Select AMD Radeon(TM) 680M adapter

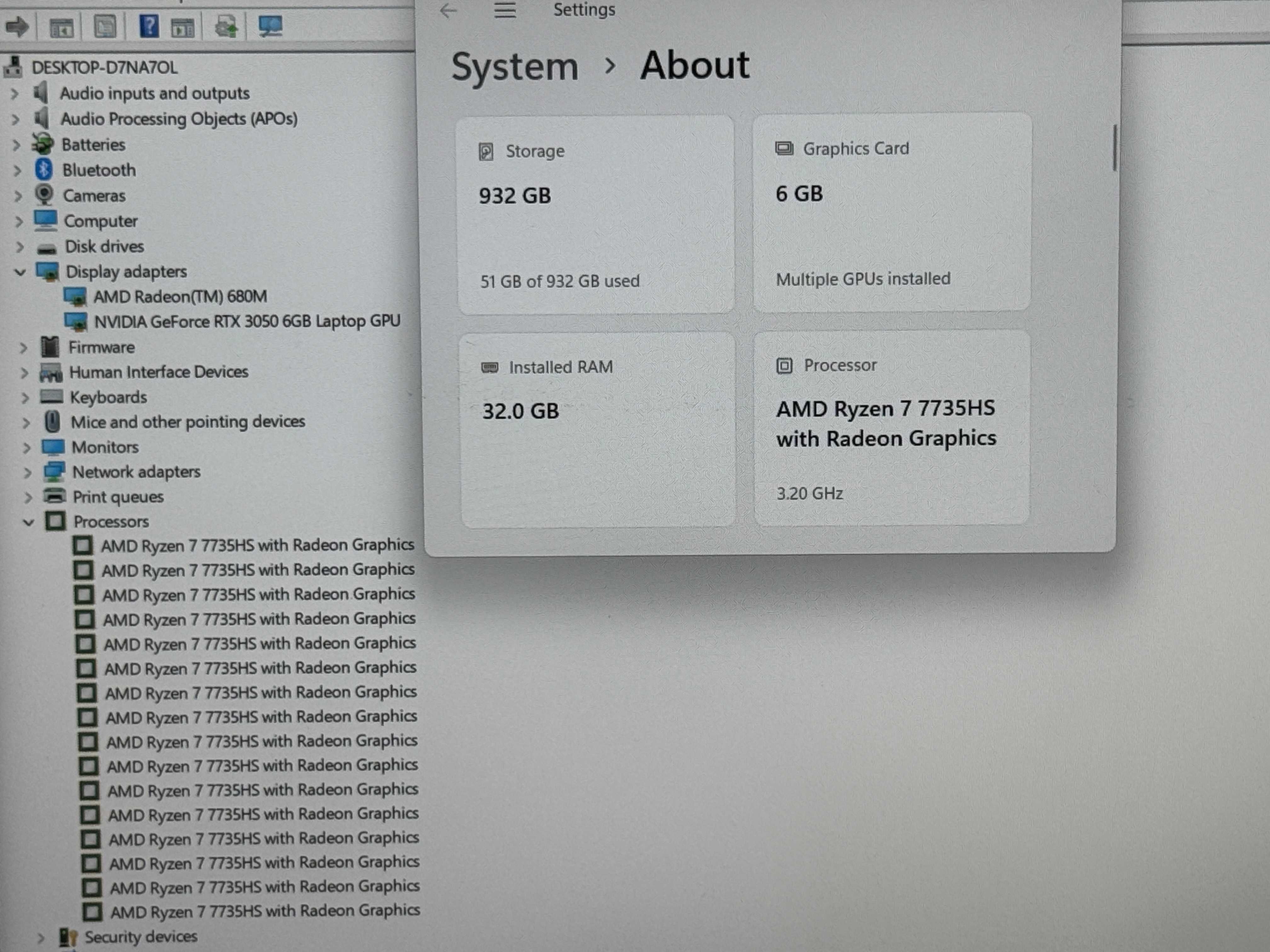(x=180, y=297)
